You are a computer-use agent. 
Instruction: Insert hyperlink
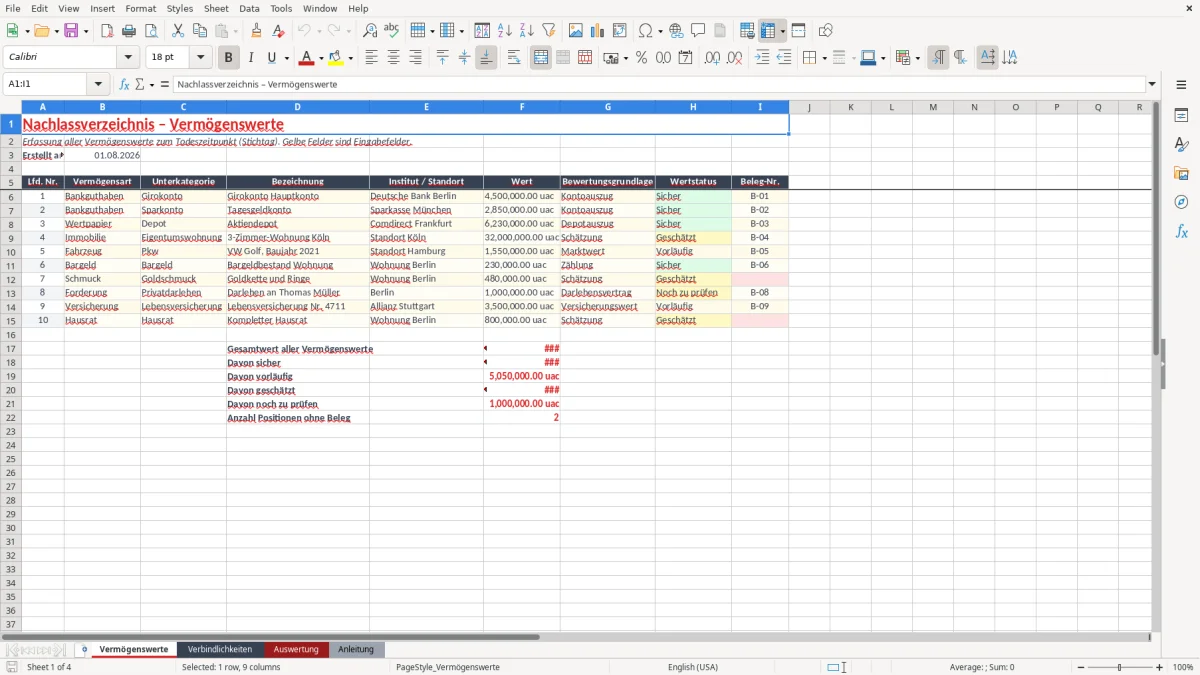676,31
